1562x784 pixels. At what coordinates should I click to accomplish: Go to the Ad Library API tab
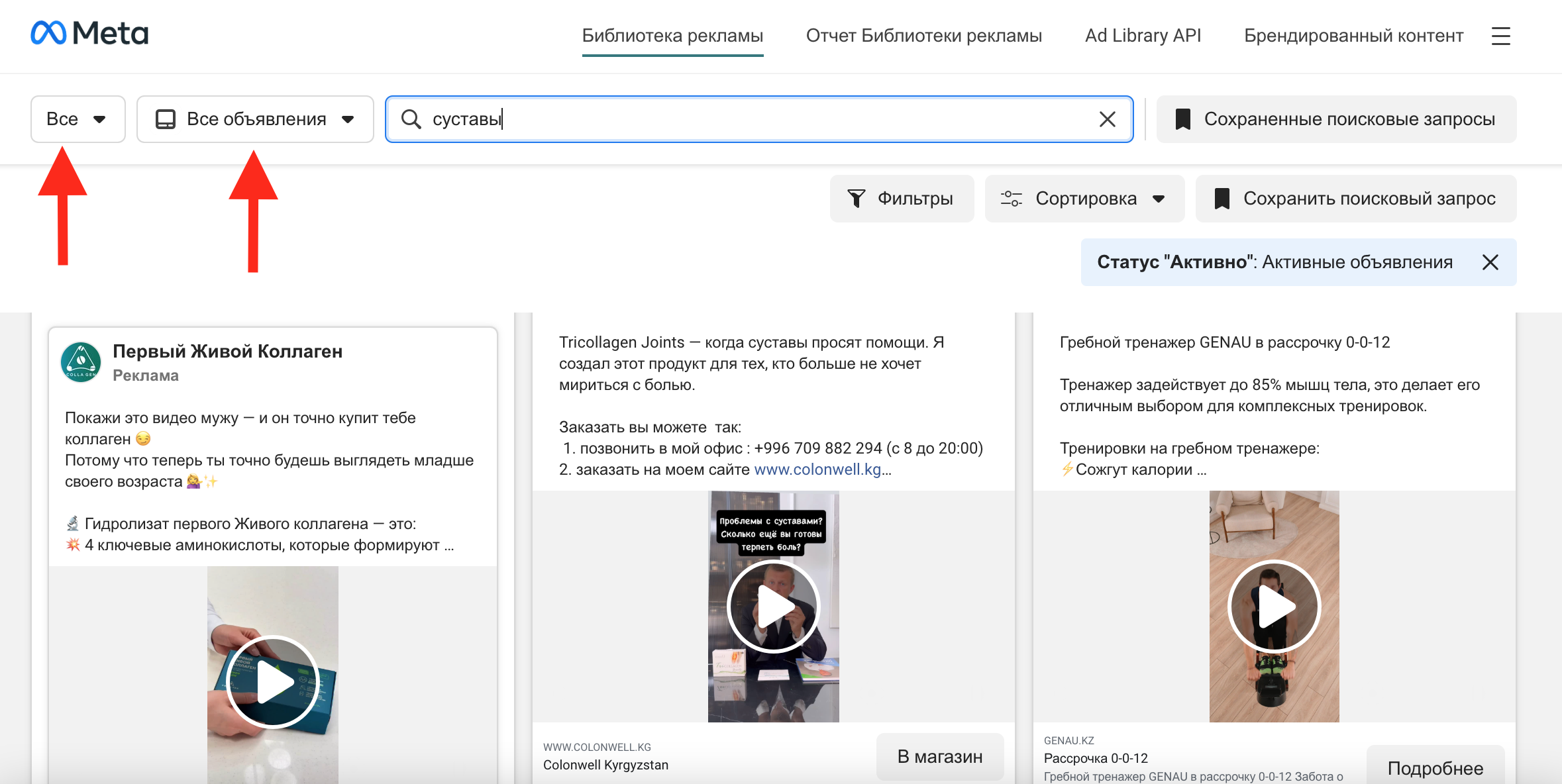1143,36
